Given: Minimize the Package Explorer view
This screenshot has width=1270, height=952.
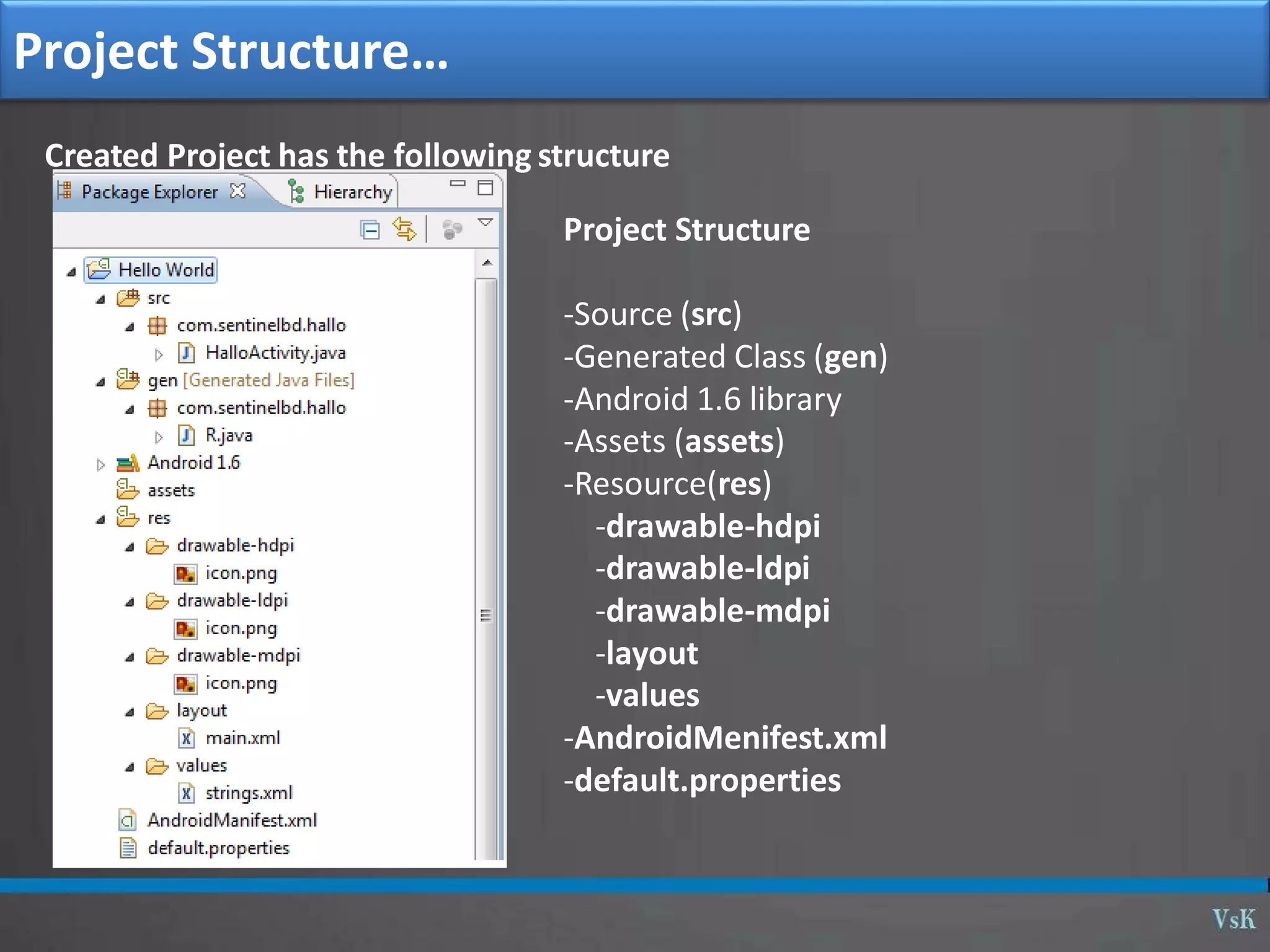Looking at the screenshot, I should tap(458, 183).
